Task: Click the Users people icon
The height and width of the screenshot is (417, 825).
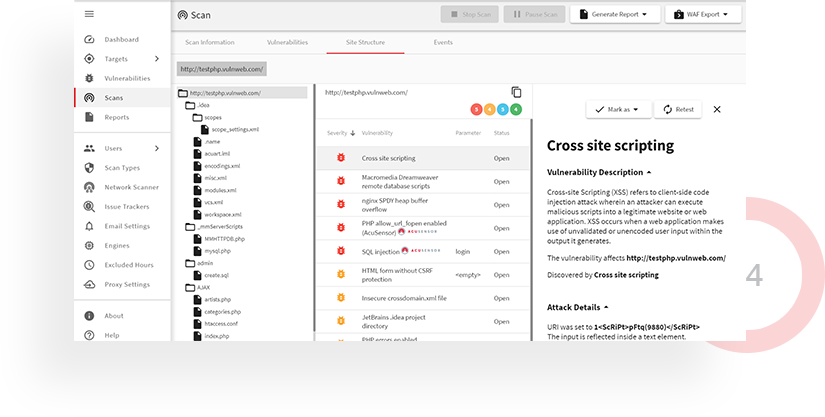Action: point(89,148)
